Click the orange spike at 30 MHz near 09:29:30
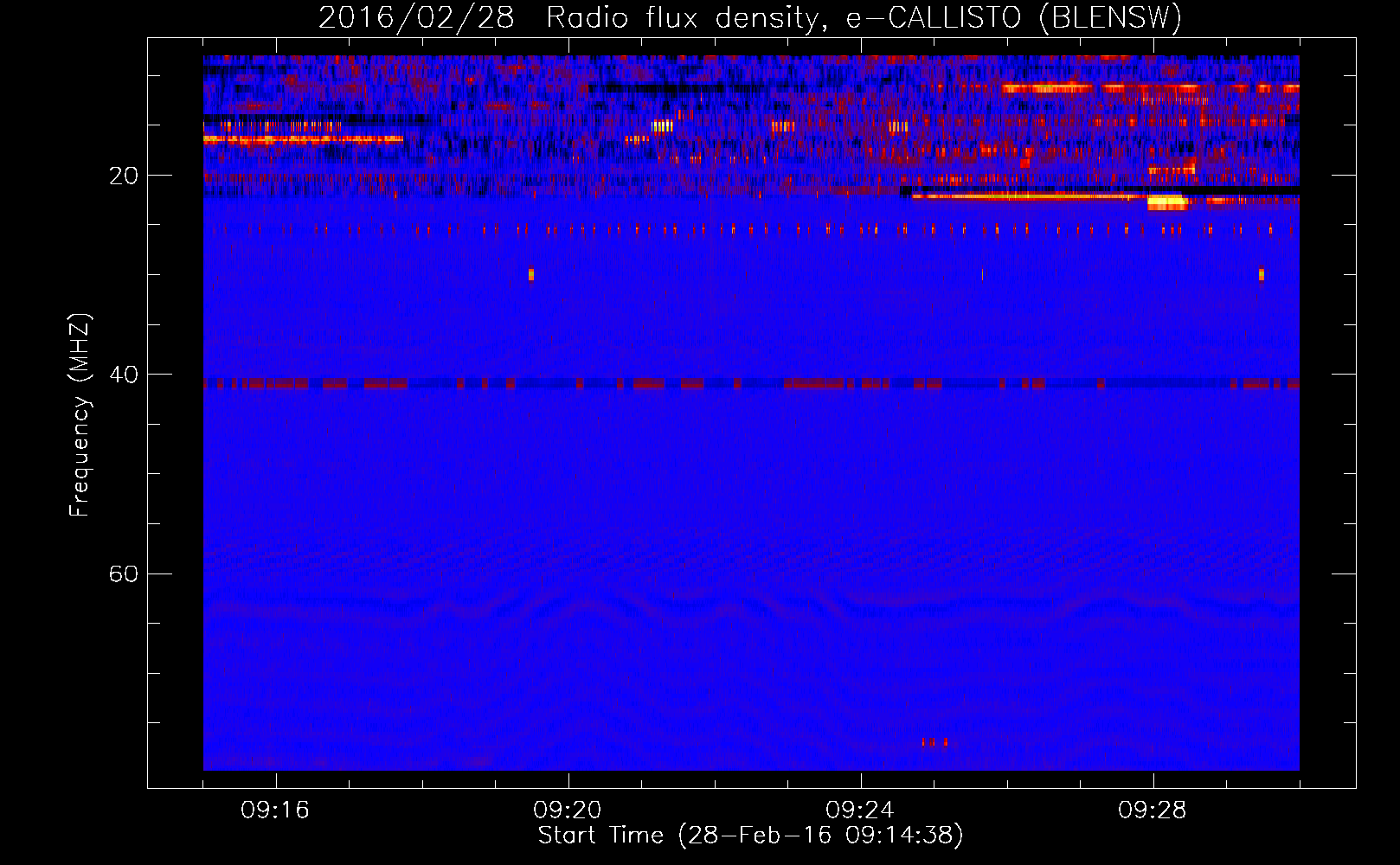This screenshot has height=865, width=1400. point(1262,274)
